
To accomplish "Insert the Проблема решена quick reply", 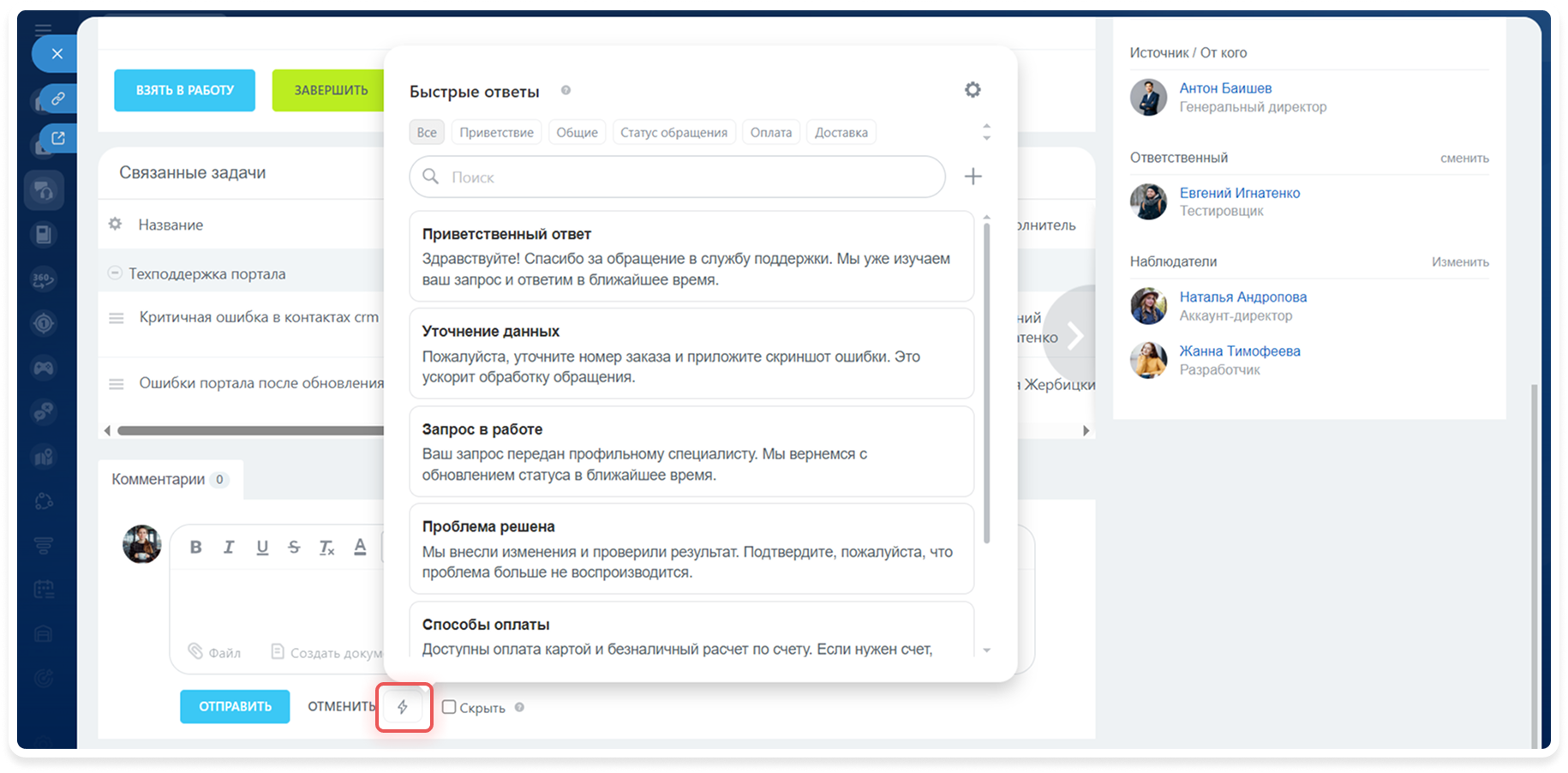I will [x=691, y=548].
